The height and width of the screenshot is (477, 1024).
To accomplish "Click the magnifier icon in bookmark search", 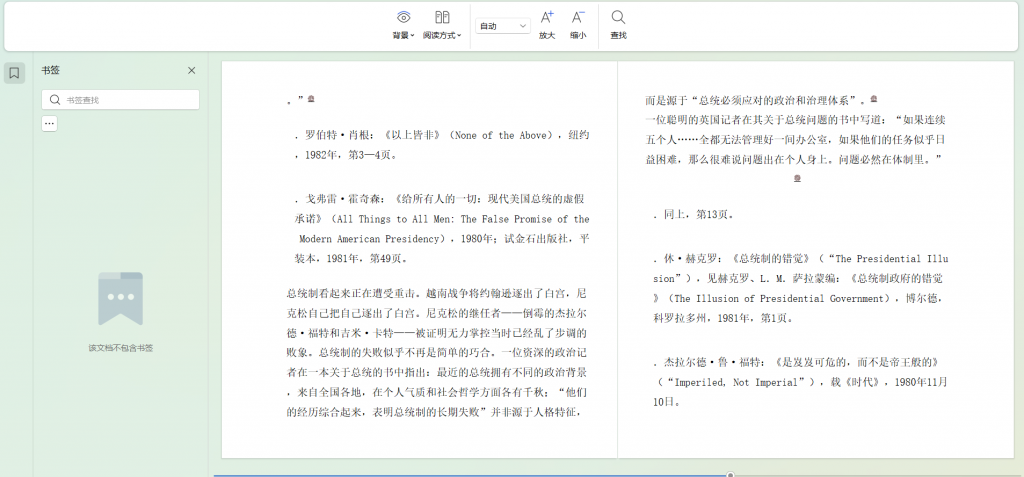I will [55, 100].
